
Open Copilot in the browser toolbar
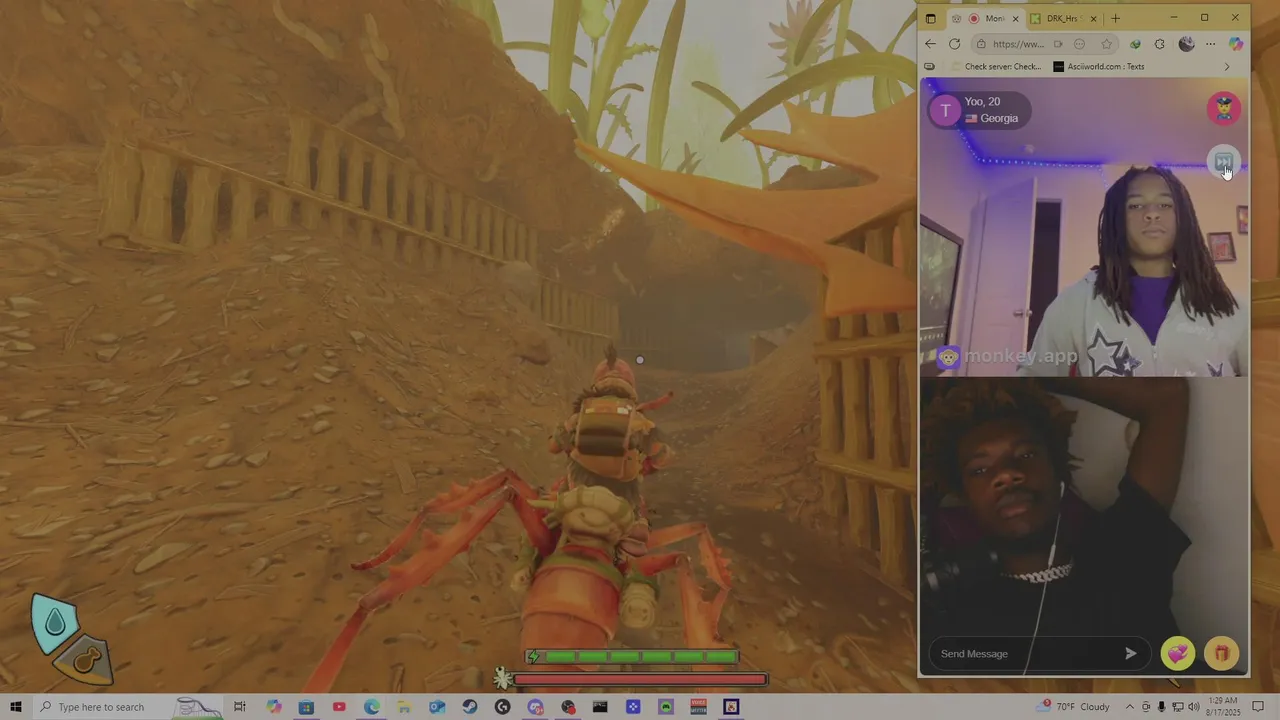[x=1236, y=44]
